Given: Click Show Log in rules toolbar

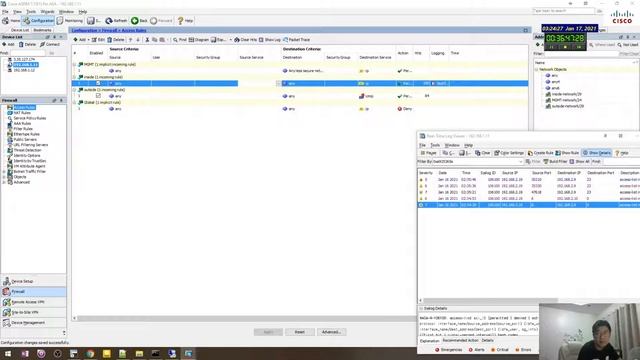Looking at the screenshot, I should 270,40.
